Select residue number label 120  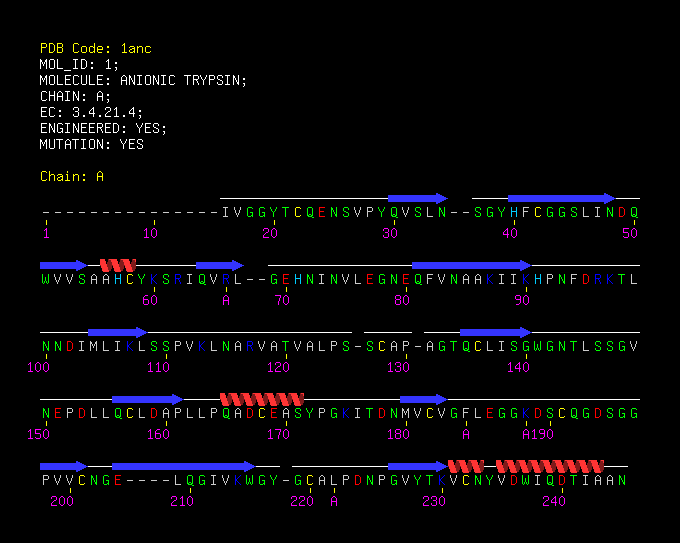click(278, 367)
